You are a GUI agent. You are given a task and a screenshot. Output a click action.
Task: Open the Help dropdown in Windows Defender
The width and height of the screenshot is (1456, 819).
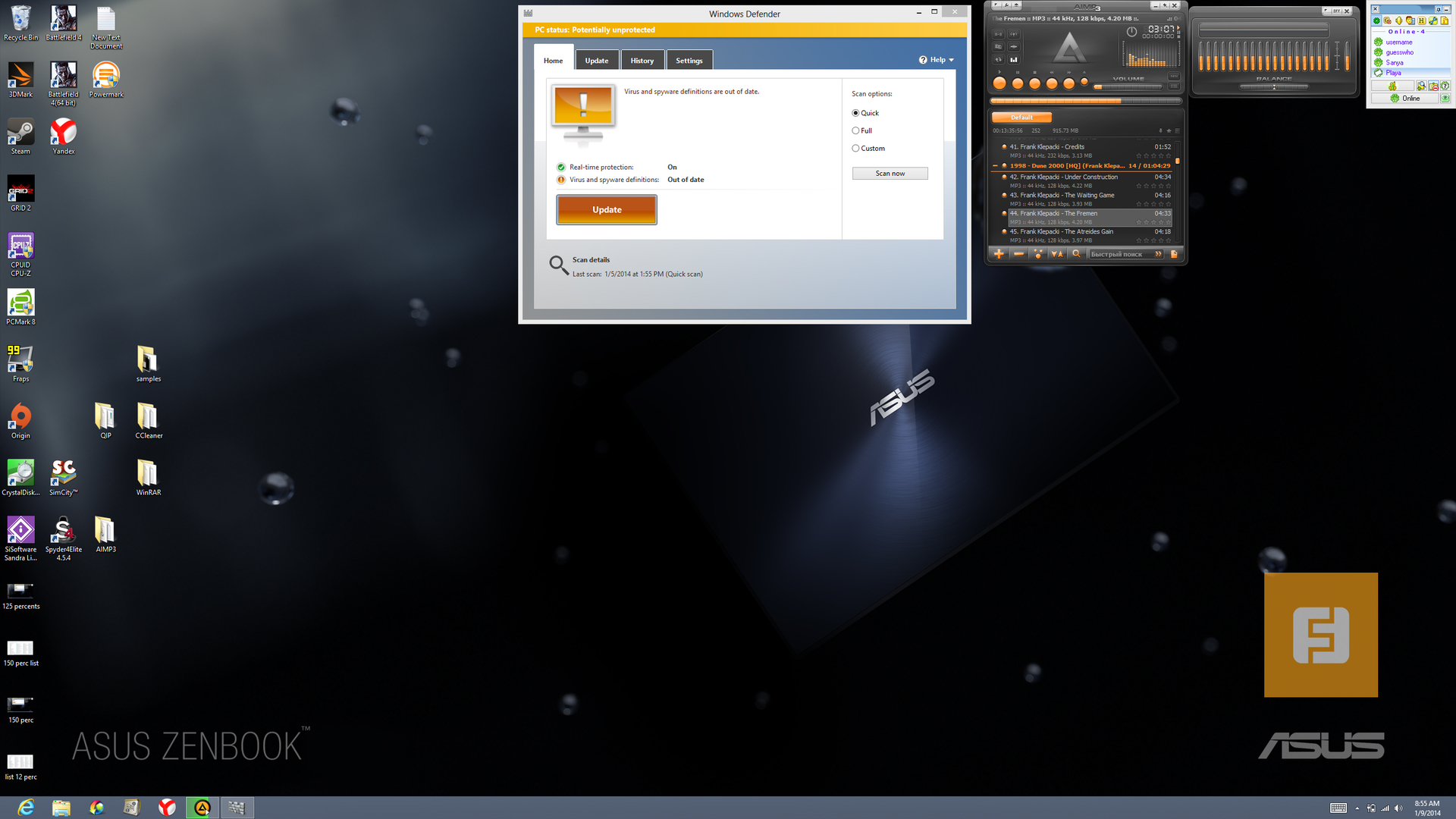tap(937, 60)
